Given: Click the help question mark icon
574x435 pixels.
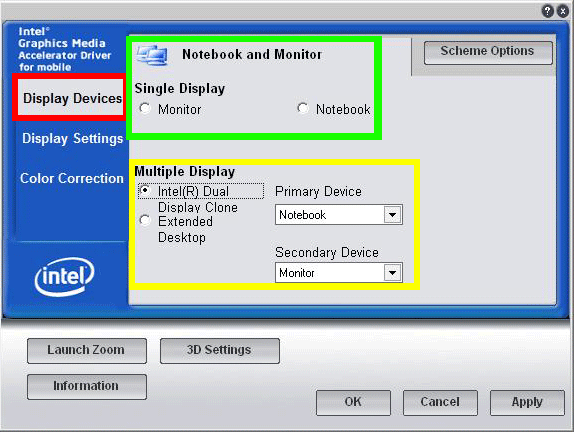Looking at the screenshot, I should click(x=547, y=11).
